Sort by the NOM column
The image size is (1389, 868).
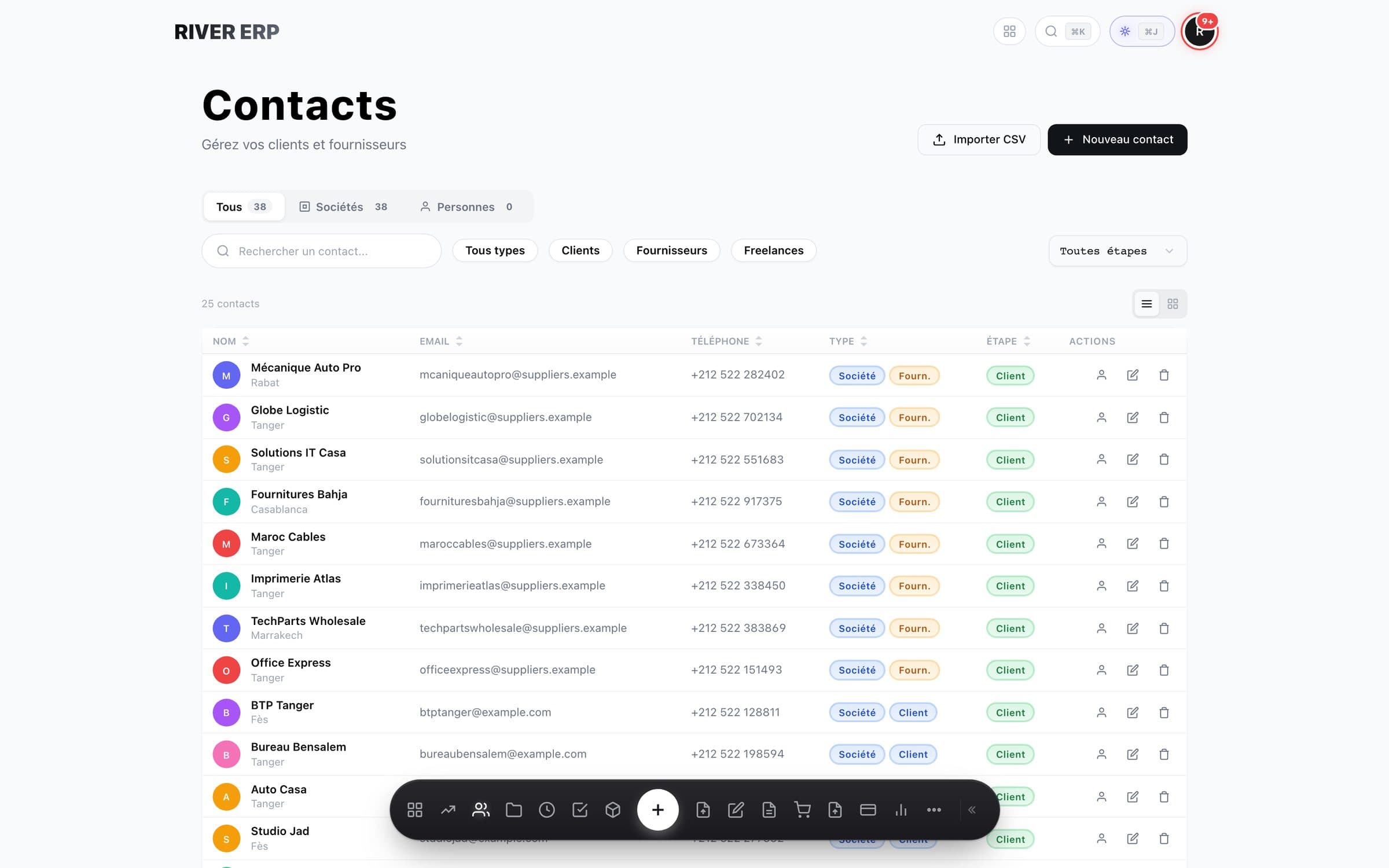[x=230, y=341]
